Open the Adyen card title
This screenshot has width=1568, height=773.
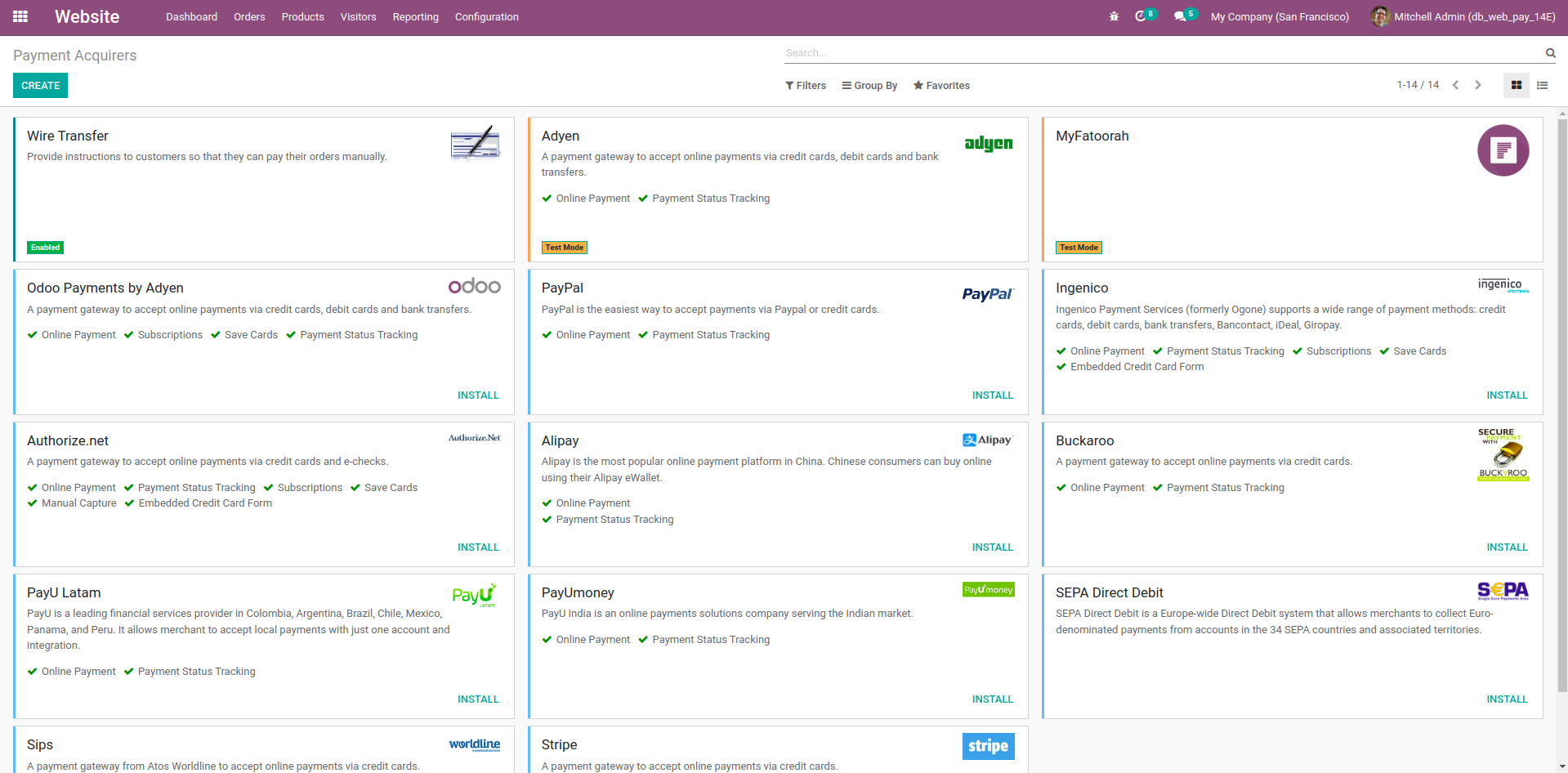(561, 136)
